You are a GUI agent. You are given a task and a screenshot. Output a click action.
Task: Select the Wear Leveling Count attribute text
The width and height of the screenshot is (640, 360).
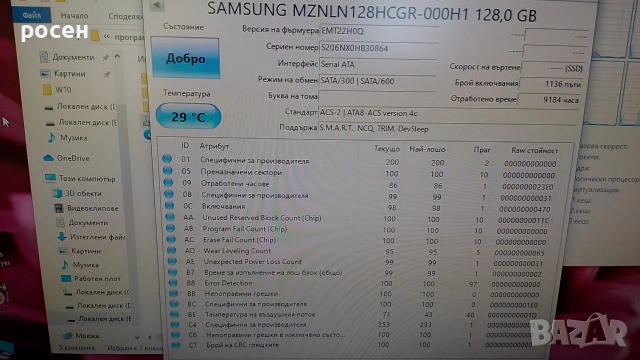click(237, 251)
